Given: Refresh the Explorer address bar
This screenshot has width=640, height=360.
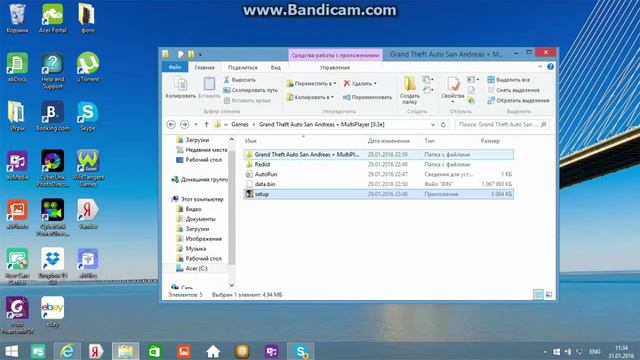Looking at the screenshot, I should point(443,124).
